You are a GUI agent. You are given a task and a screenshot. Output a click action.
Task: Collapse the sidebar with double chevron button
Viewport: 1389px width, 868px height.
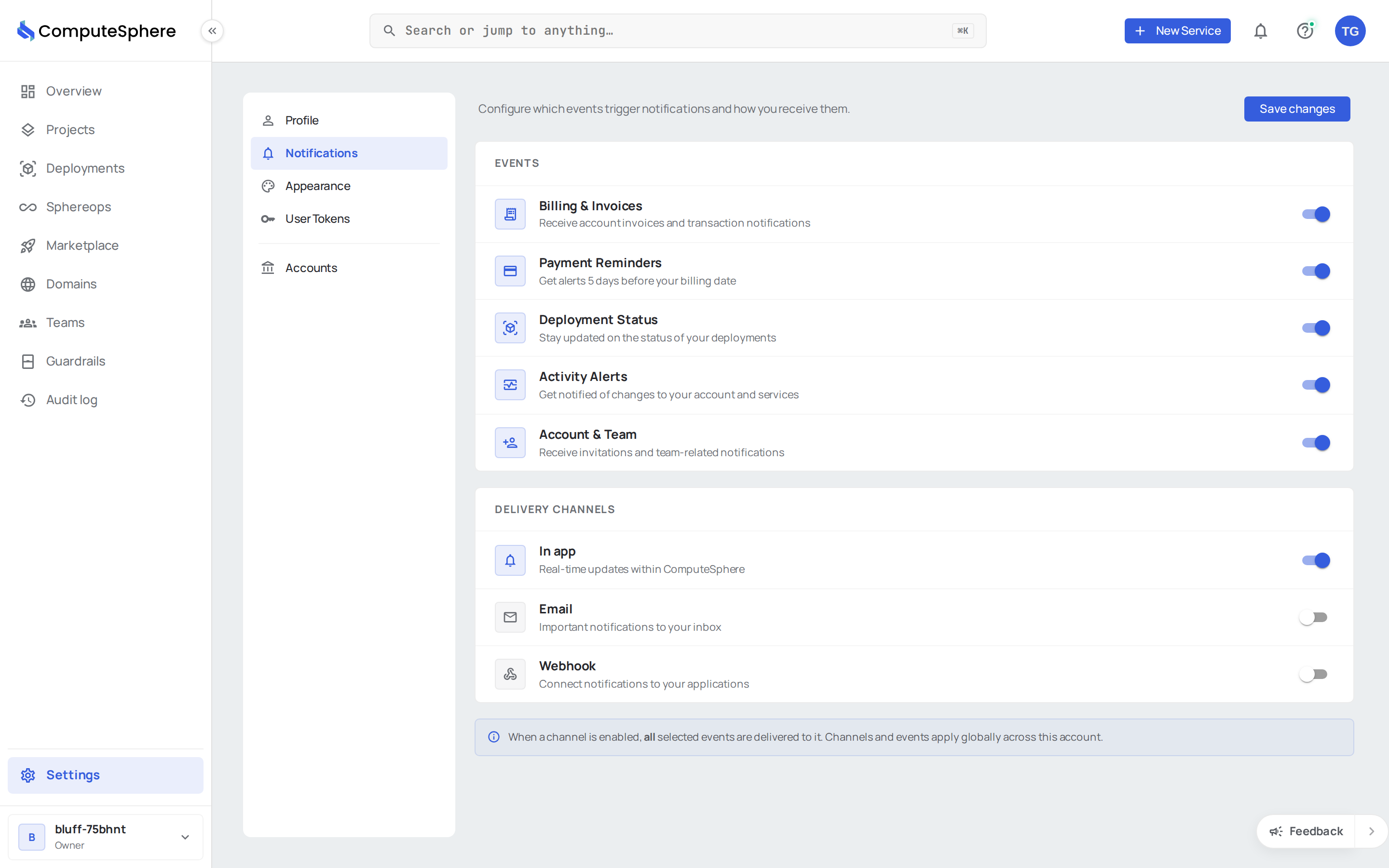pos(212,31)
